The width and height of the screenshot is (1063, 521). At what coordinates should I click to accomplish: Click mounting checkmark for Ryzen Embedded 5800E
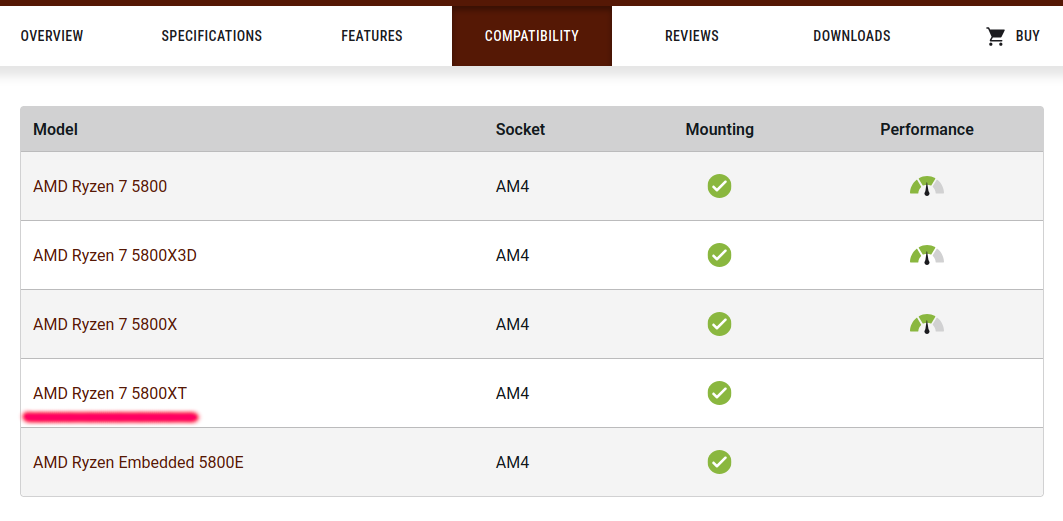[x=719, y=462]
